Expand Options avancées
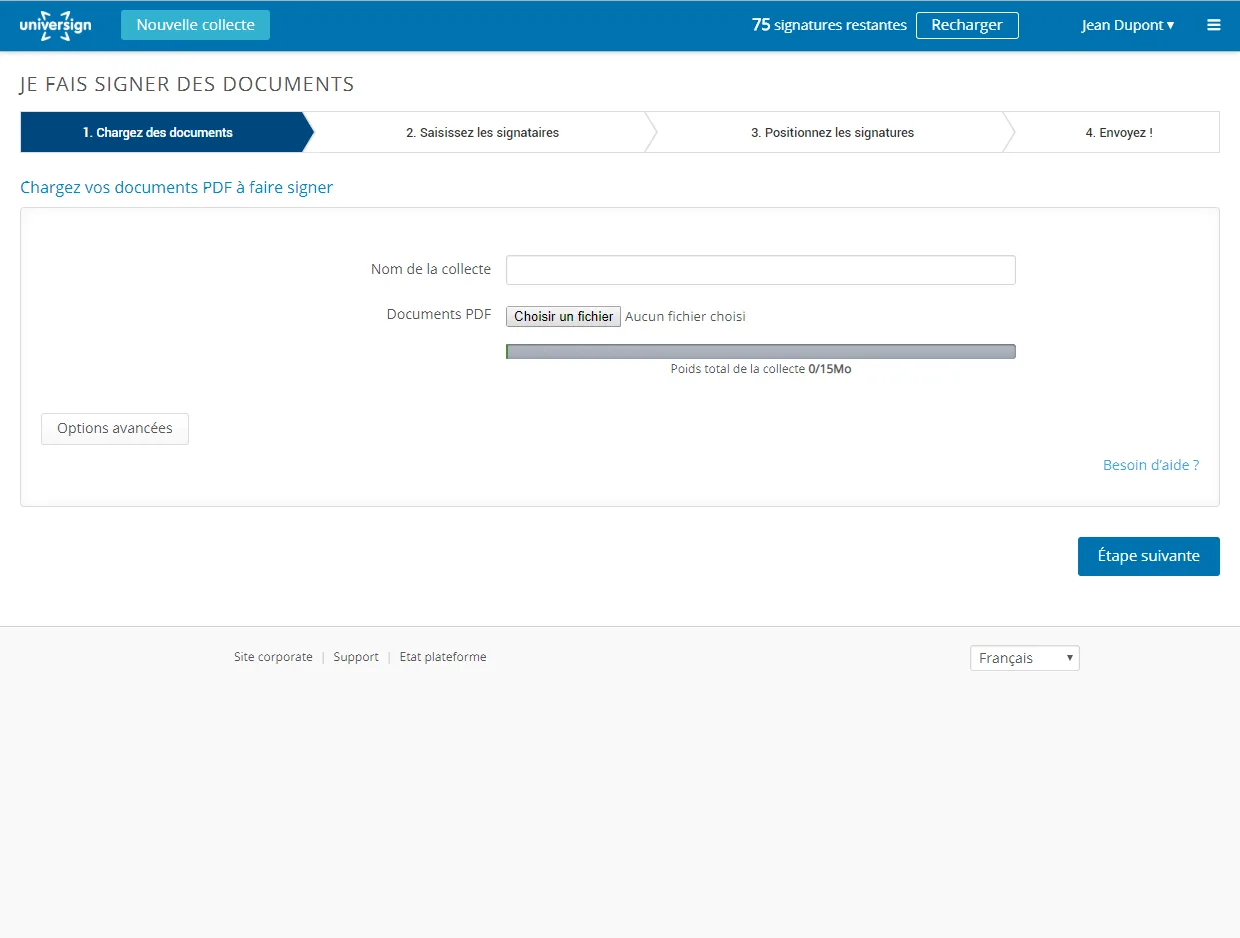The image size is (1240, 938). tap(115, 428)
